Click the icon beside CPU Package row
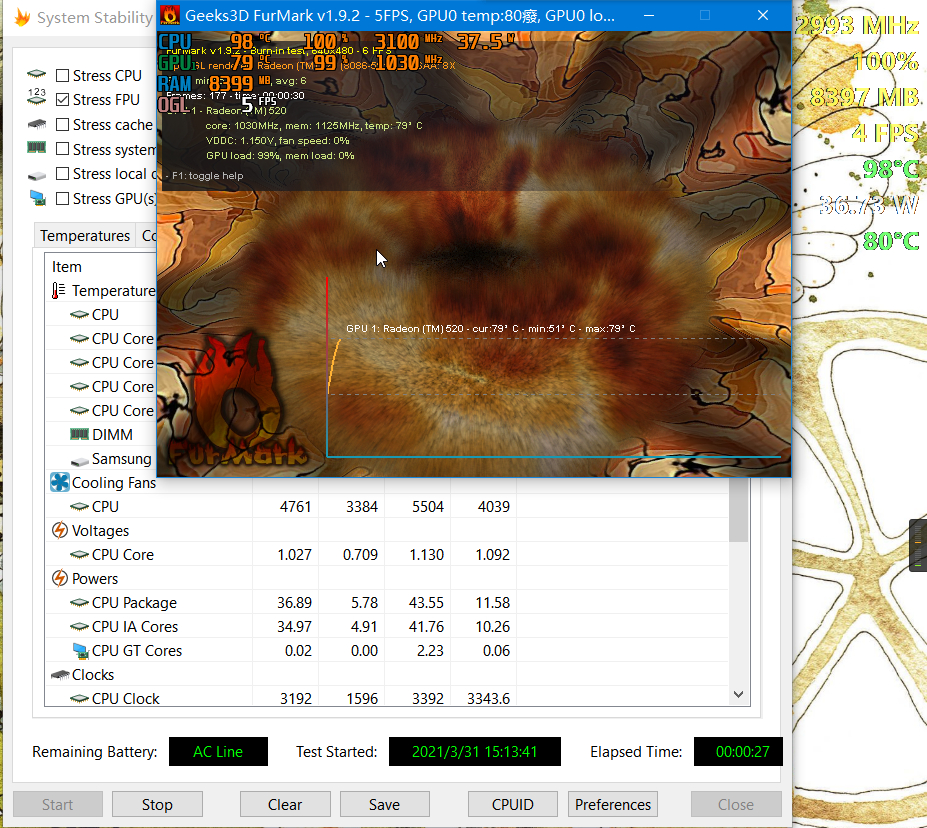The image size is (927, 828). (79, 602)
